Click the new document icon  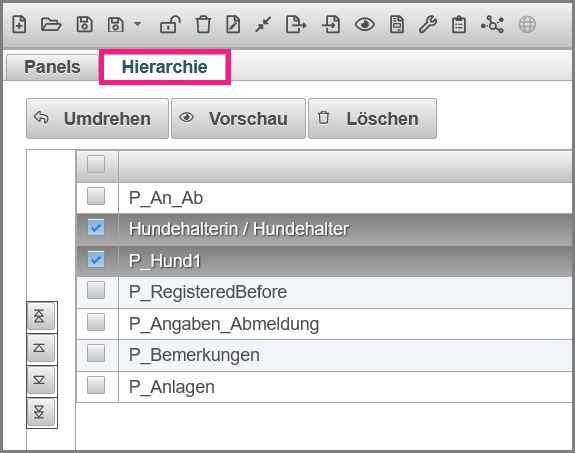click(19, 25)
